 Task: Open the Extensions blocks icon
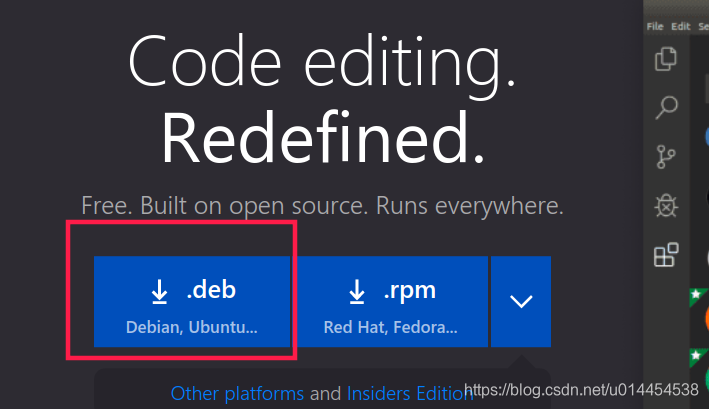(x=666, y=255)
